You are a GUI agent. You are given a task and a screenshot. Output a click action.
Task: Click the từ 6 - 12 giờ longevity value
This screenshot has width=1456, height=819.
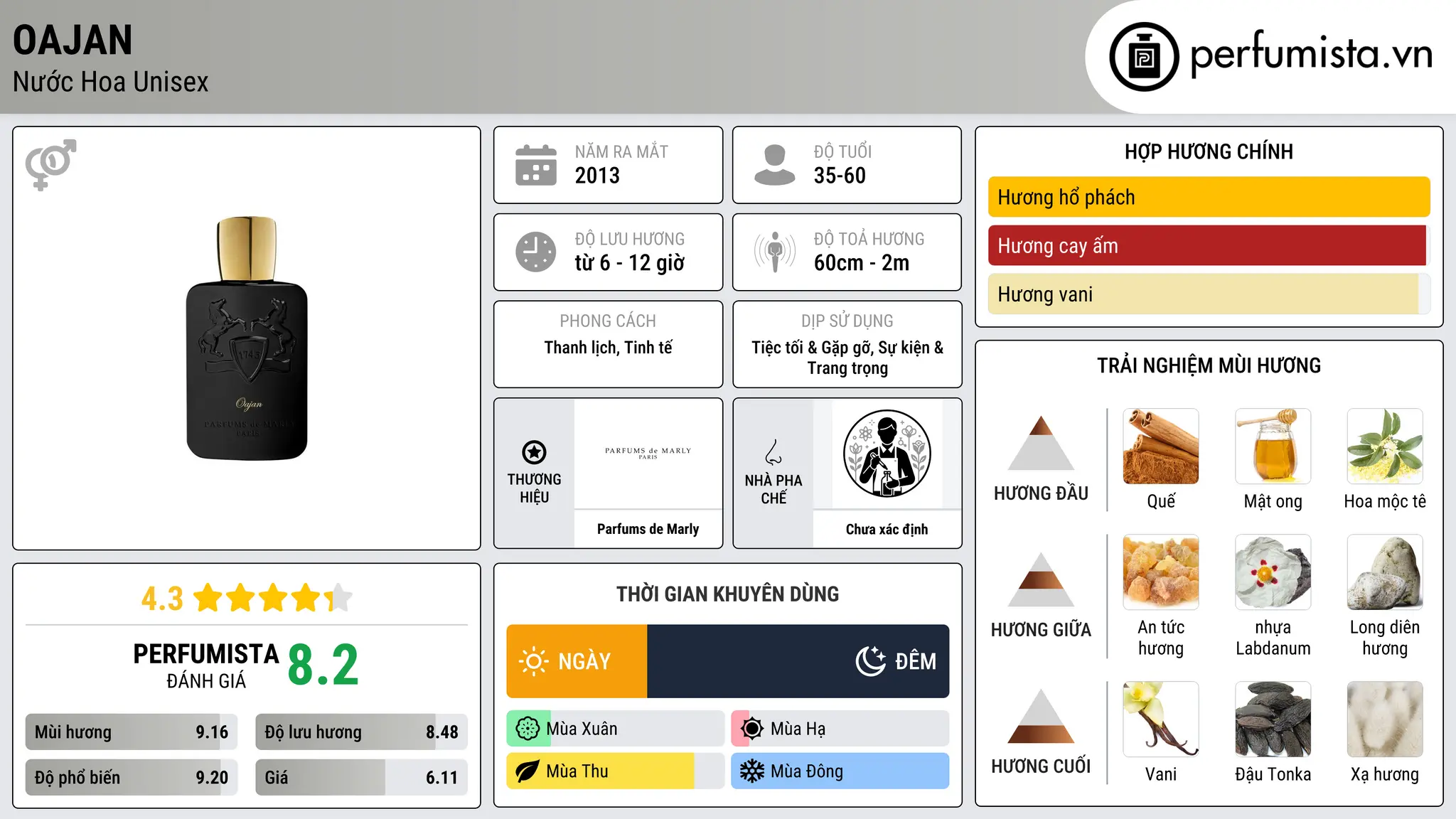click(630, 263)
